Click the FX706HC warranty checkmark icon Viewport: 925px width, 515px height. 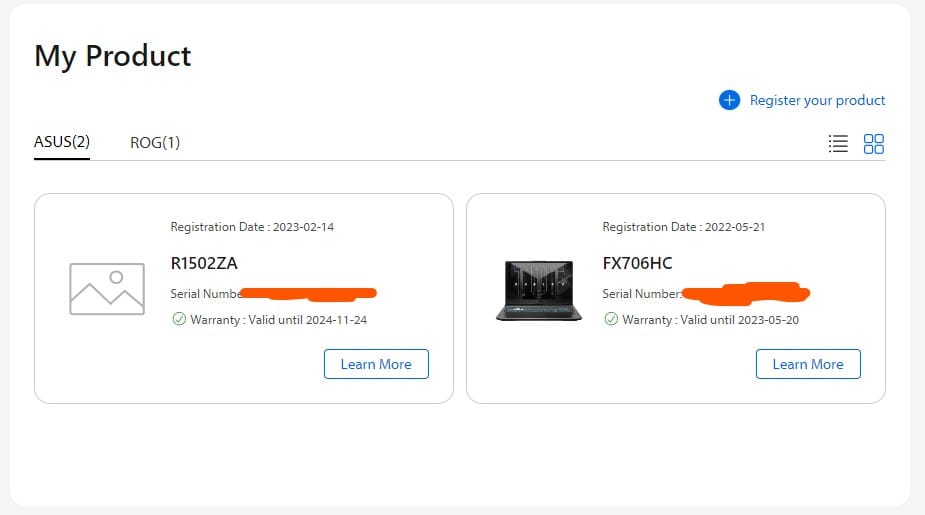coord(610,320)
